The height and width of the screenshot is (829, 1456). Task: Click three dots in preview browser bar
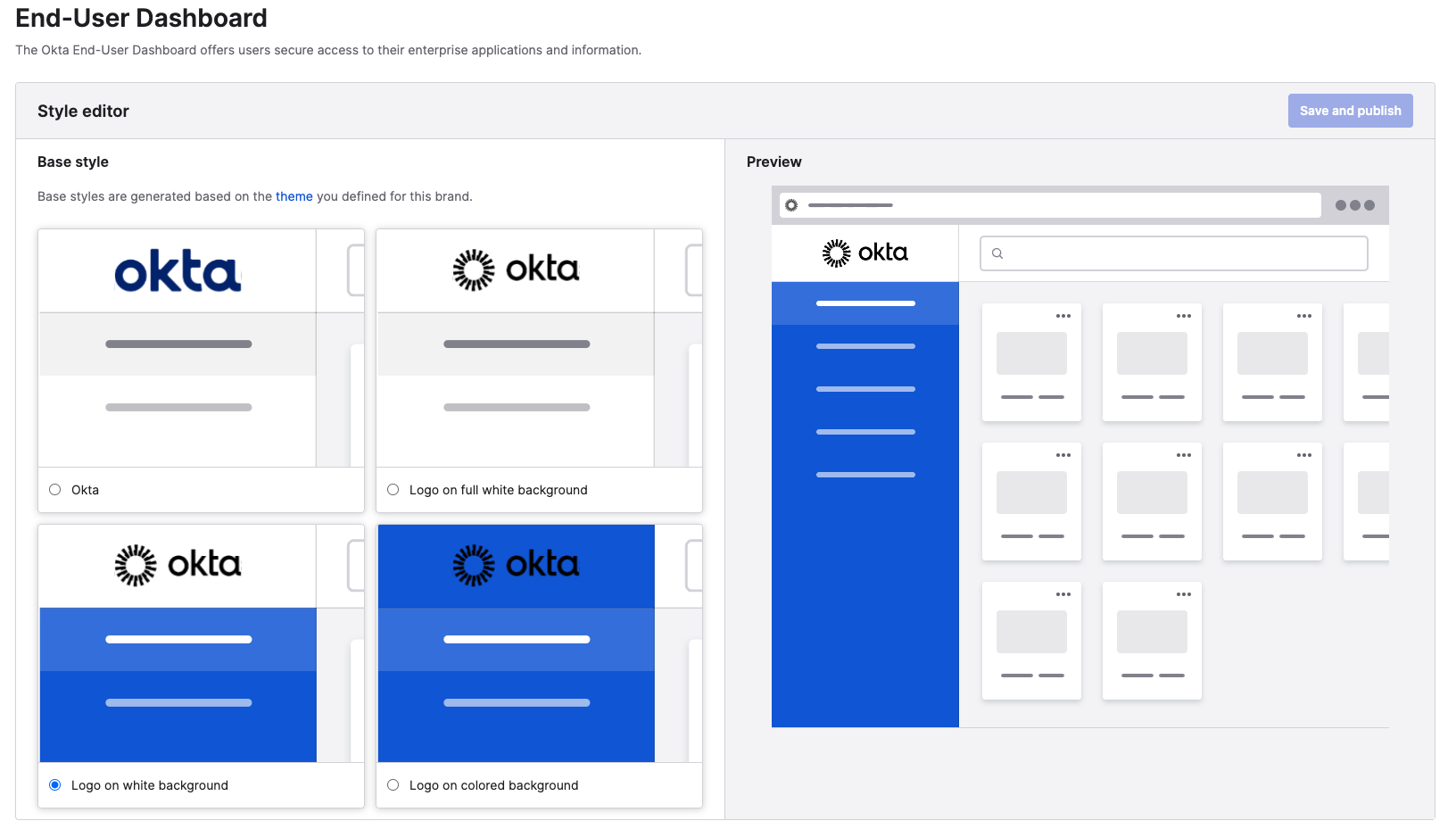pyautogui.click(x=1354, y=205)
